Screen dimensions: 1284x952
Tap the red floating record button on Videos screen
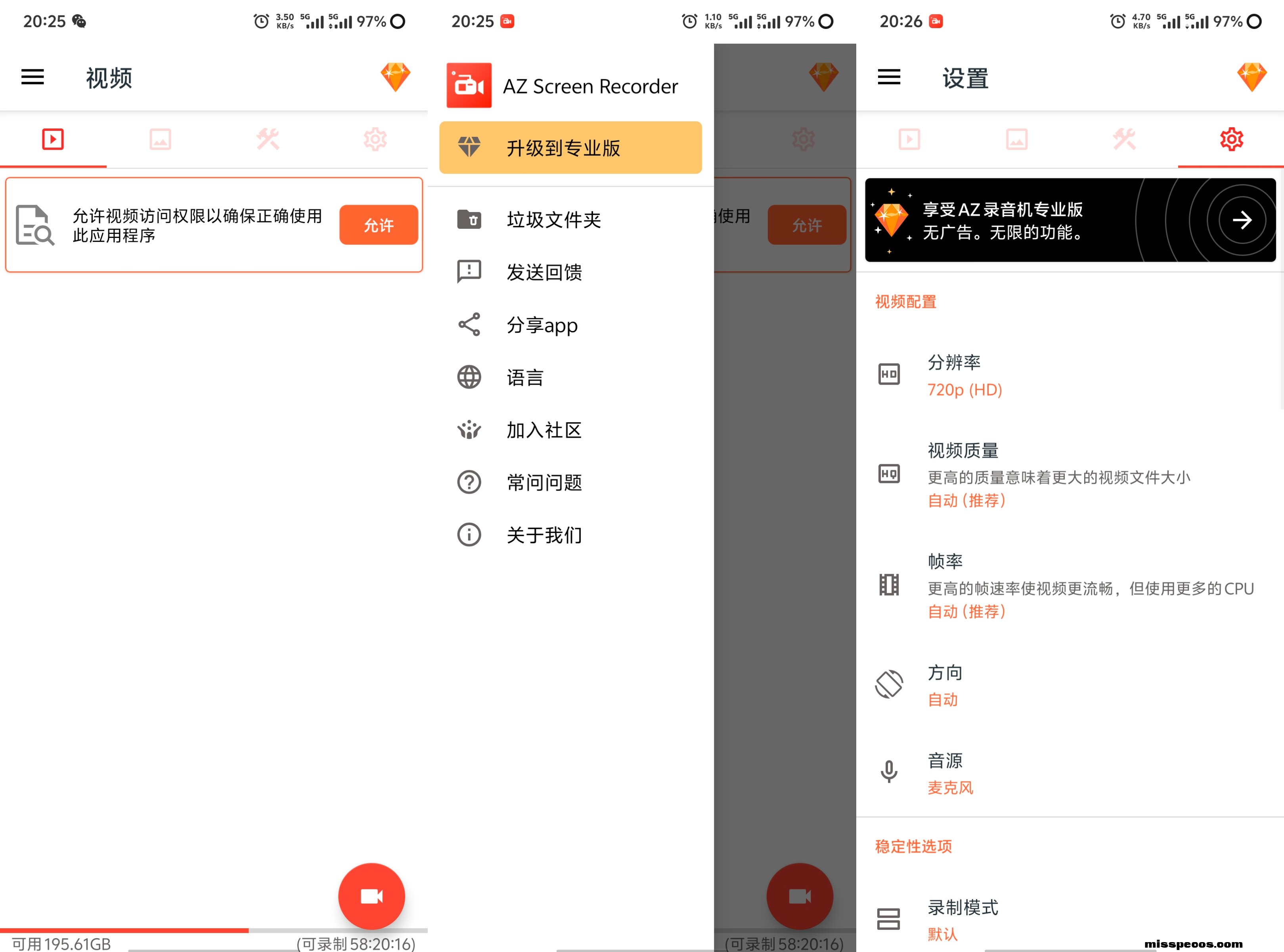371,896
